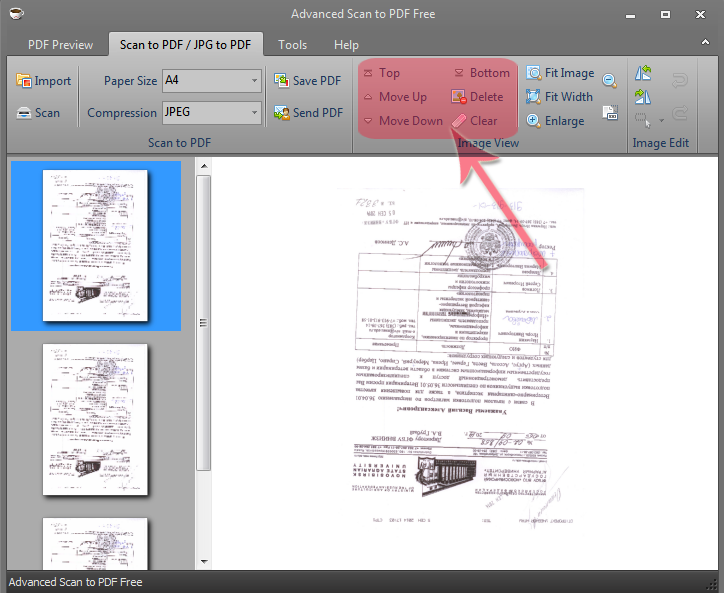Clear all images with the Clear eraser
Viewport: 724px width, 593px height.
(x=474, y=121)
